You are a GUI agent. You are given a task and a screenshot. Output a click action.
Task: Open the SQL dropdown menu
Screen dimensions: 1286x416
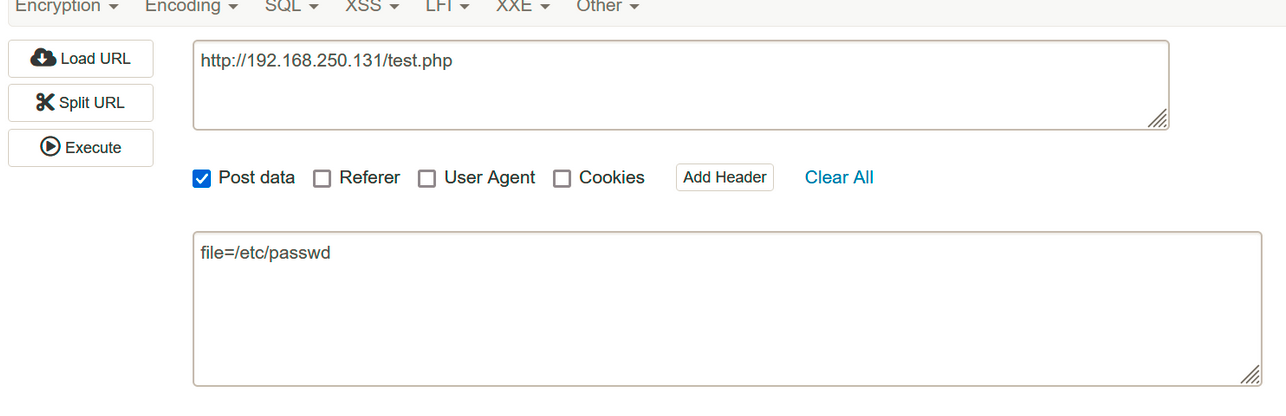292,7
